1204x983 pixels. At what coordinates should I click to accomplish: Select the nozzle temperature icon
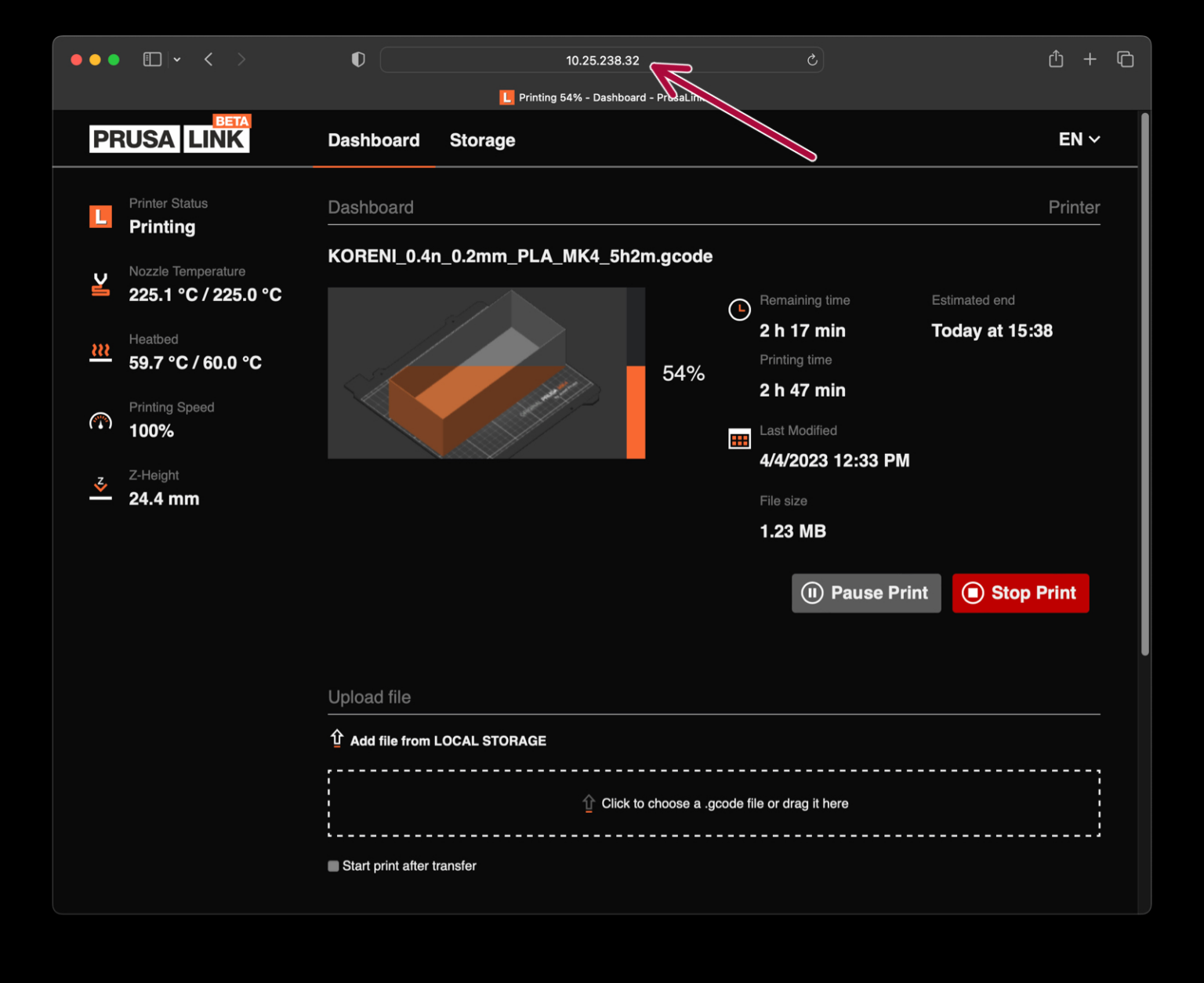pos(100,284)
